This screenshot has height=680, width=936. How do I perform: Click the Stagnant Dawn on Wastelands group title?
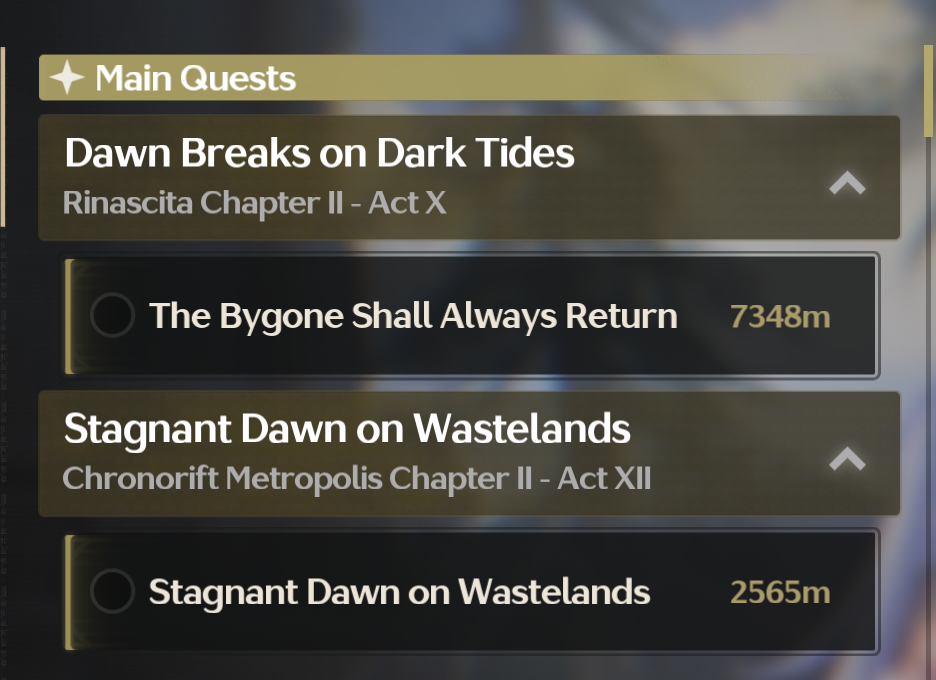click(347, 429)
